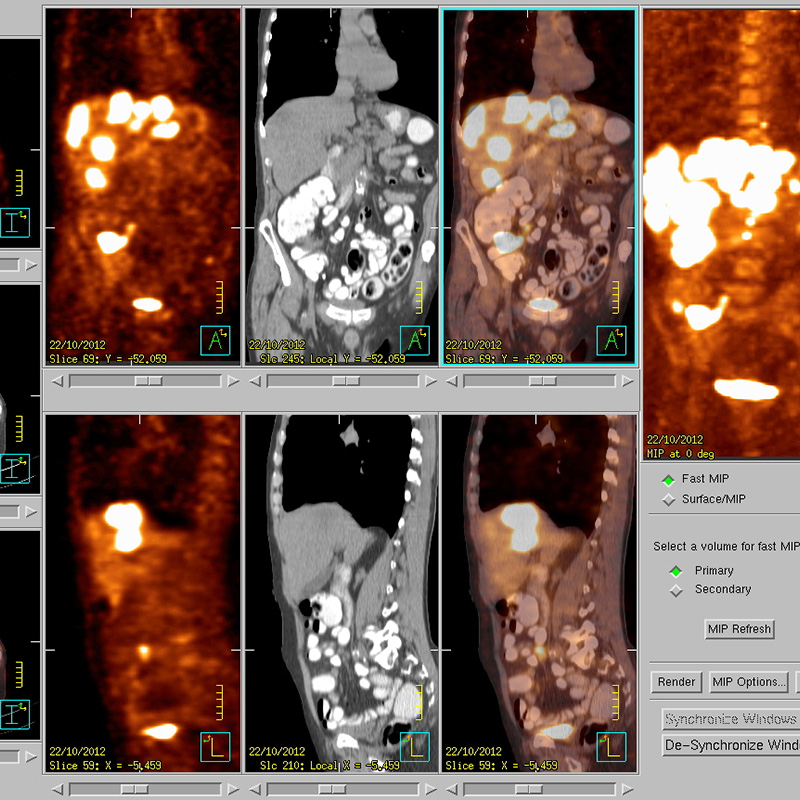The image size is (800, 800).
Task: Click the A orientation icon in the coronal PET view
Action: coord(215,340)
